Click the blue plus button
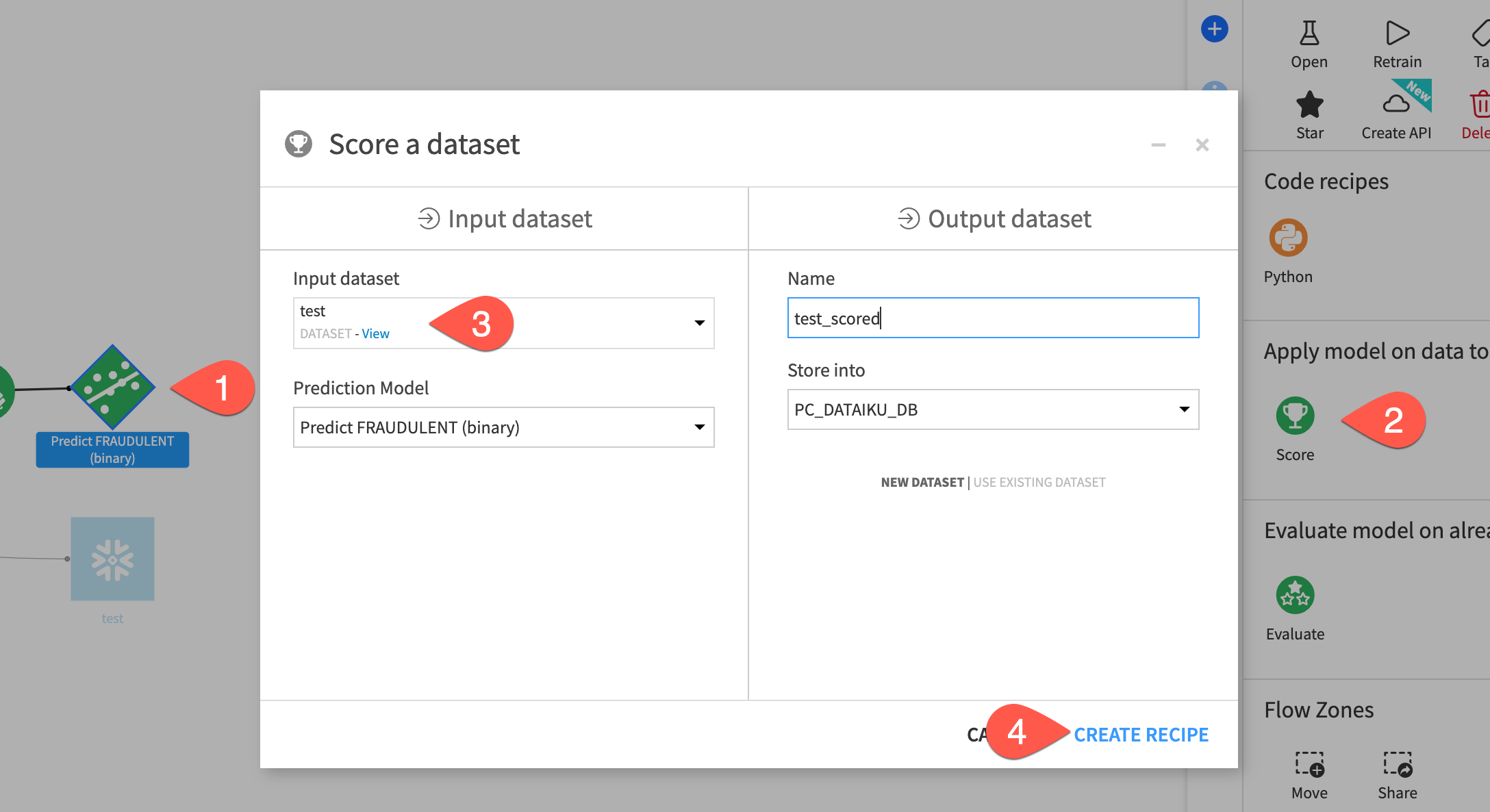Image resolution: width=1490 pixels, height=812 pixels. click(1214, 29)
